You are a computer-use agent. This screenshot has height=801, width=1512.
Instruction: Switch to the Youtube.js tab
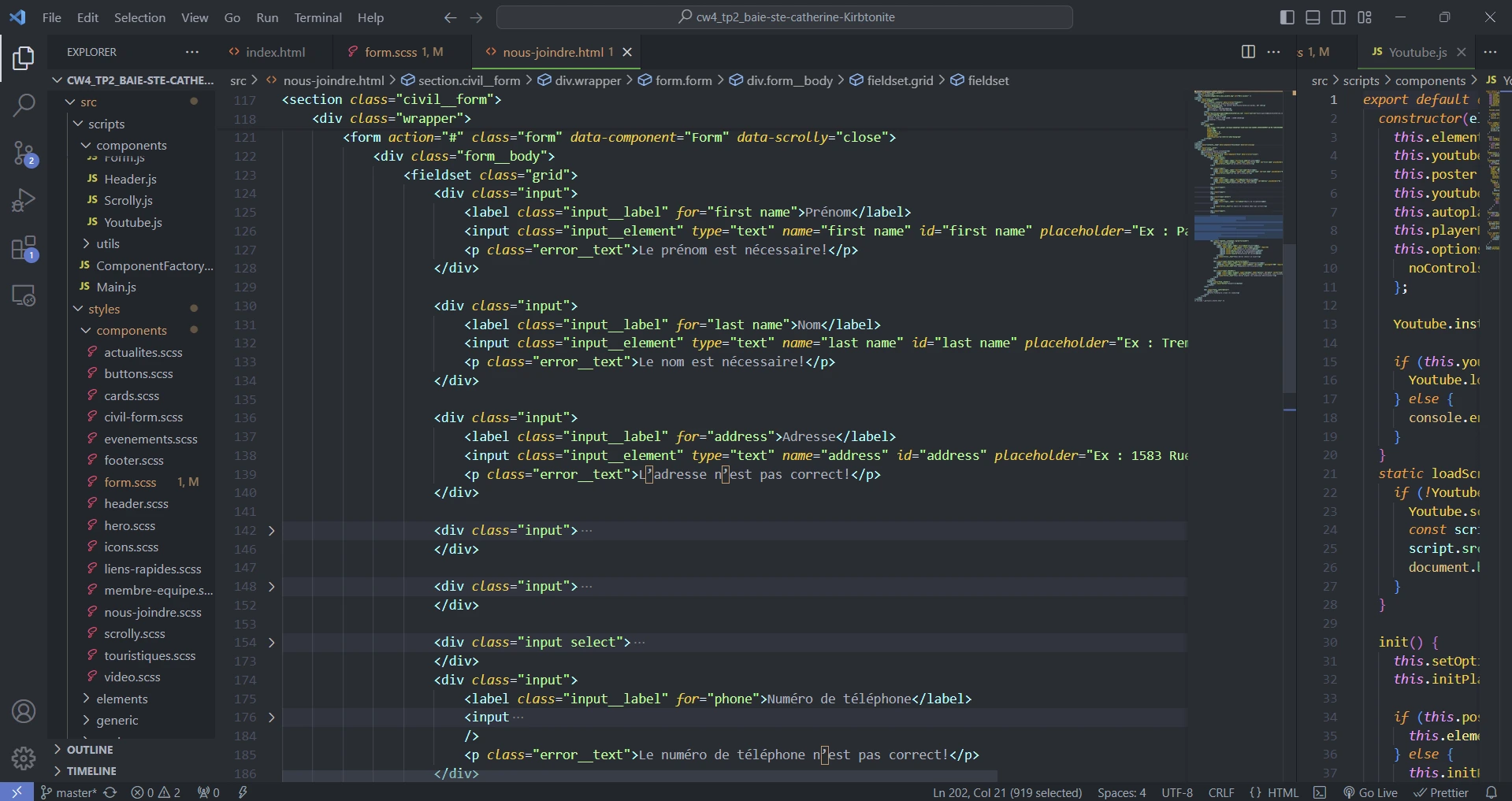[1417, 52]
